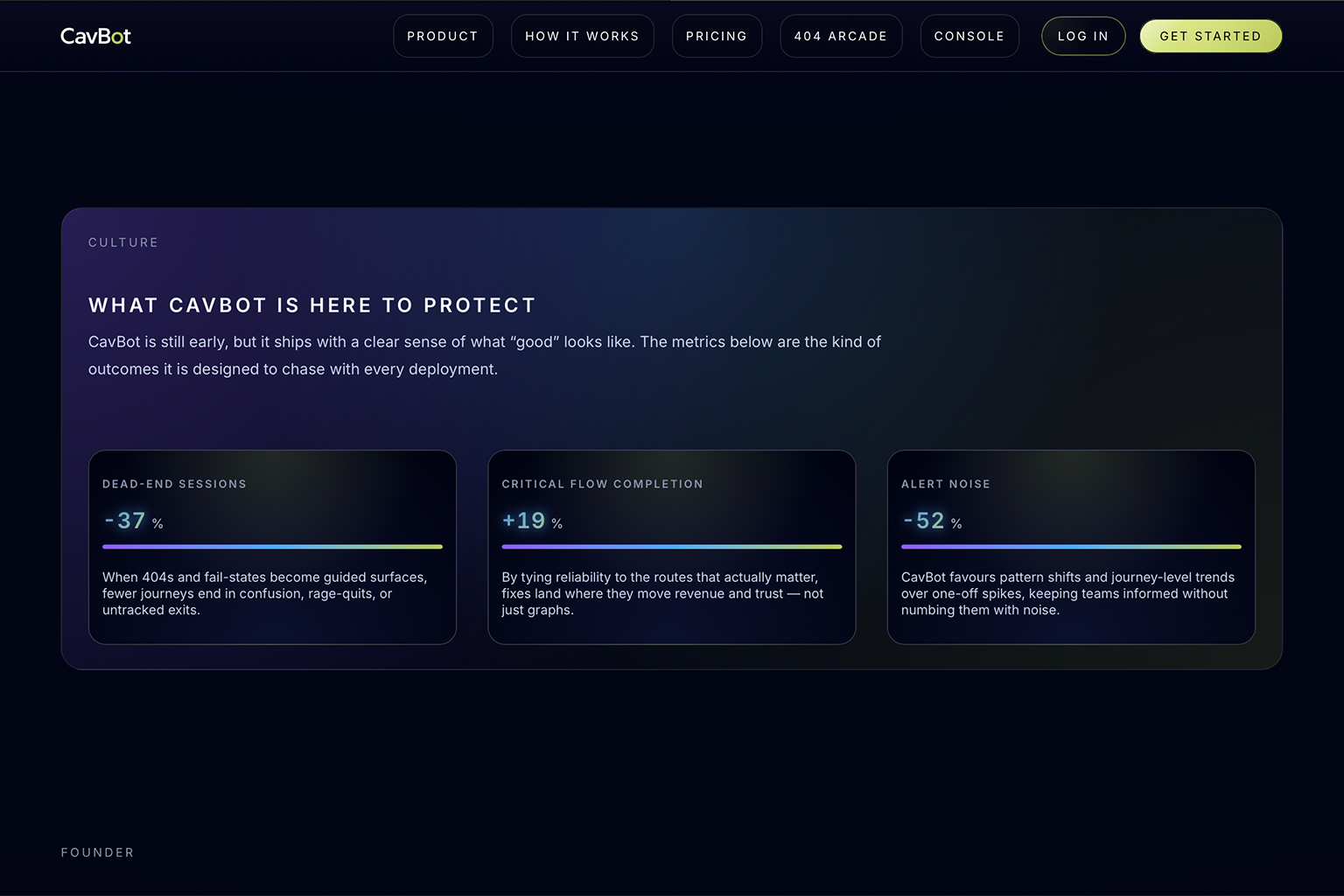Click the -52% metric value
The height and width of the screenshot is (896, 1344).
pos(932,521)
